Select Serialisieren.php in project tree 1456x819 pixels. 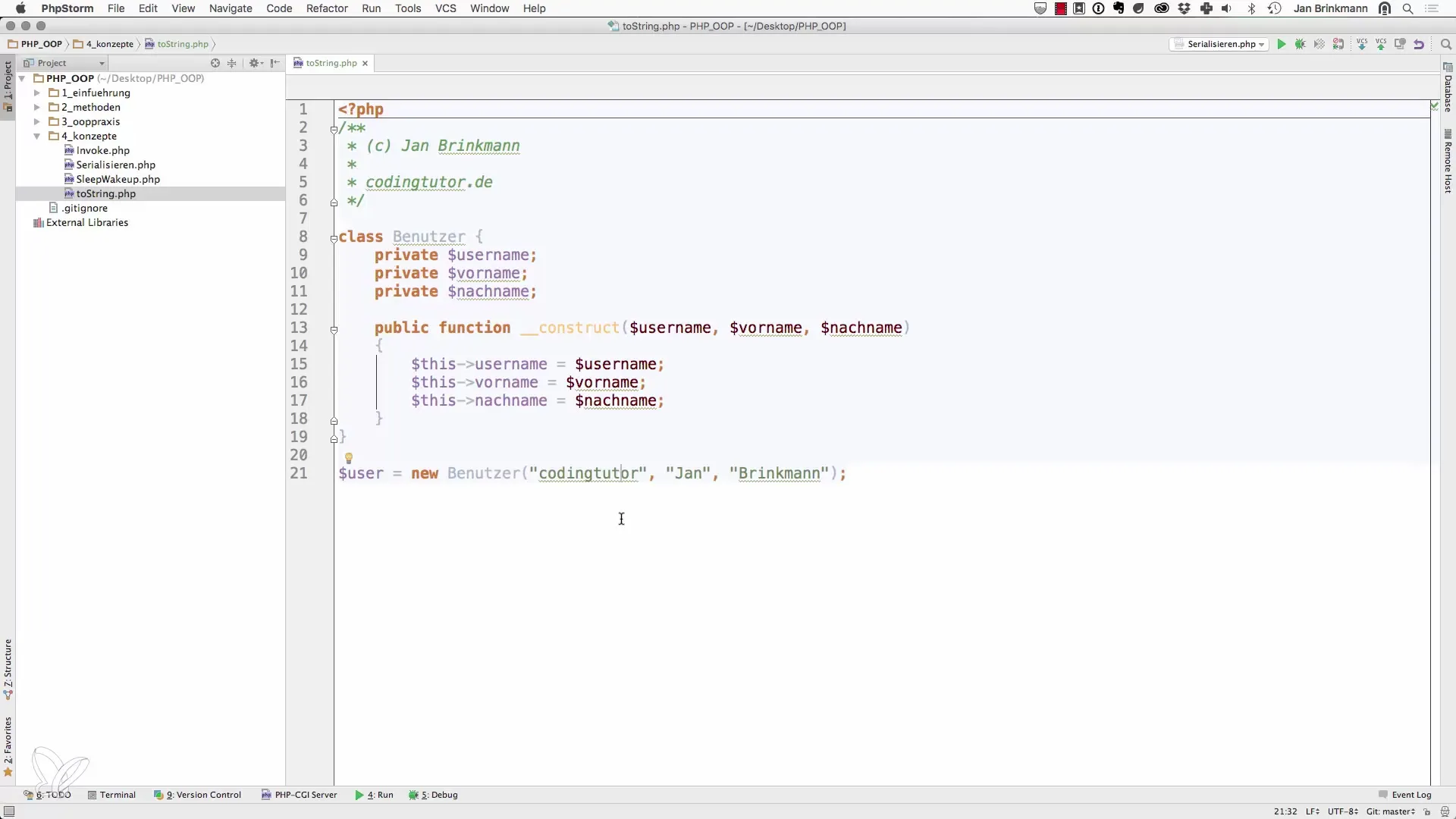point(110,165)
